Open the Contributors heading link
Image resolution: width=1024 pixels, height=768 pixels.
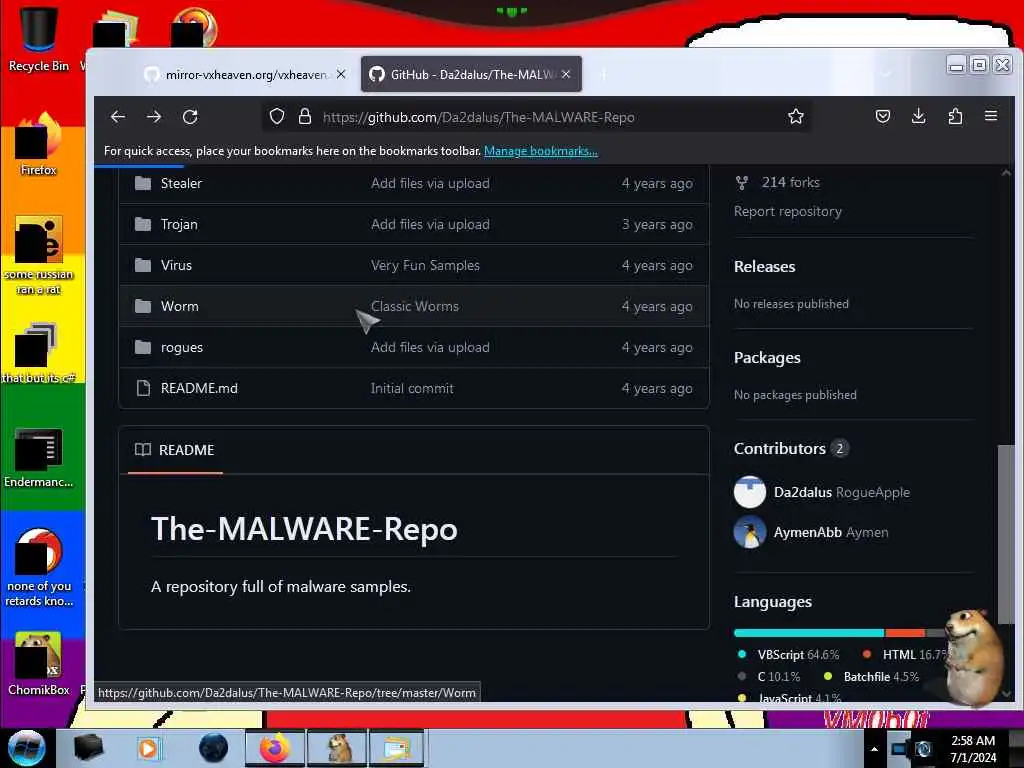pos(780,449)
